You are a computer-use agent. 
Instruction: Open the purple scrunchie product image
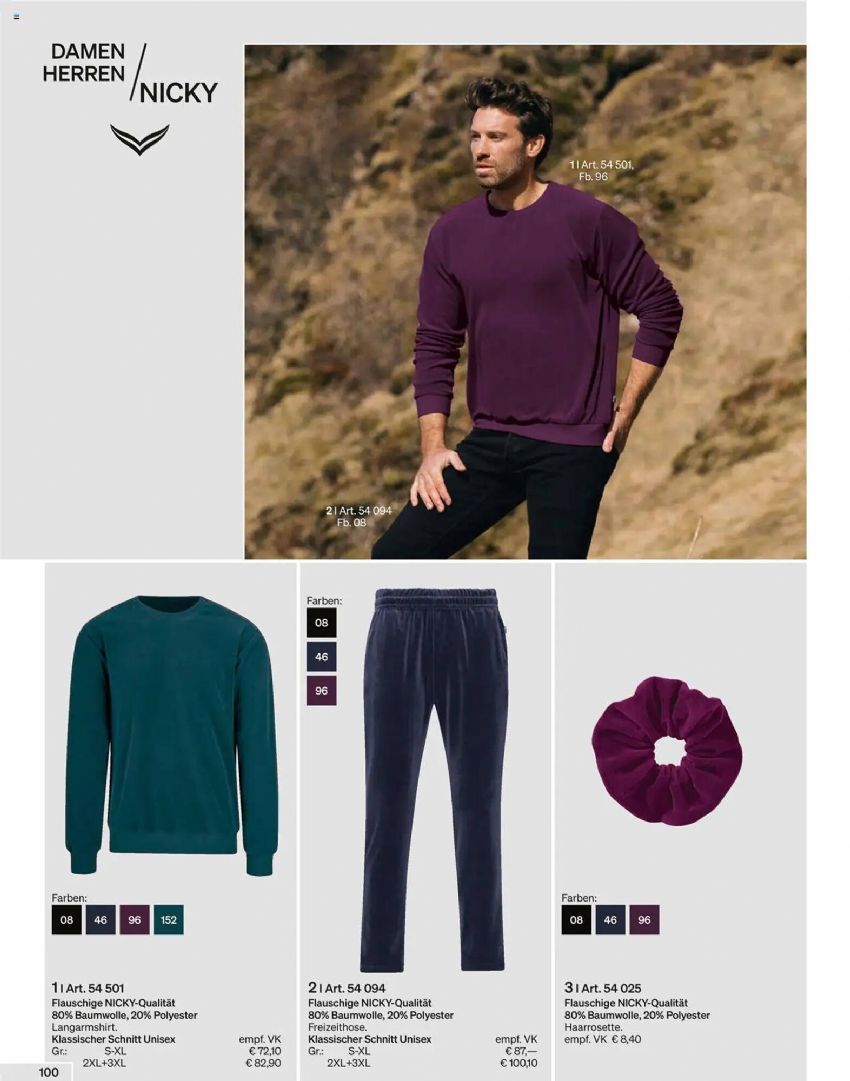[667, 751]
